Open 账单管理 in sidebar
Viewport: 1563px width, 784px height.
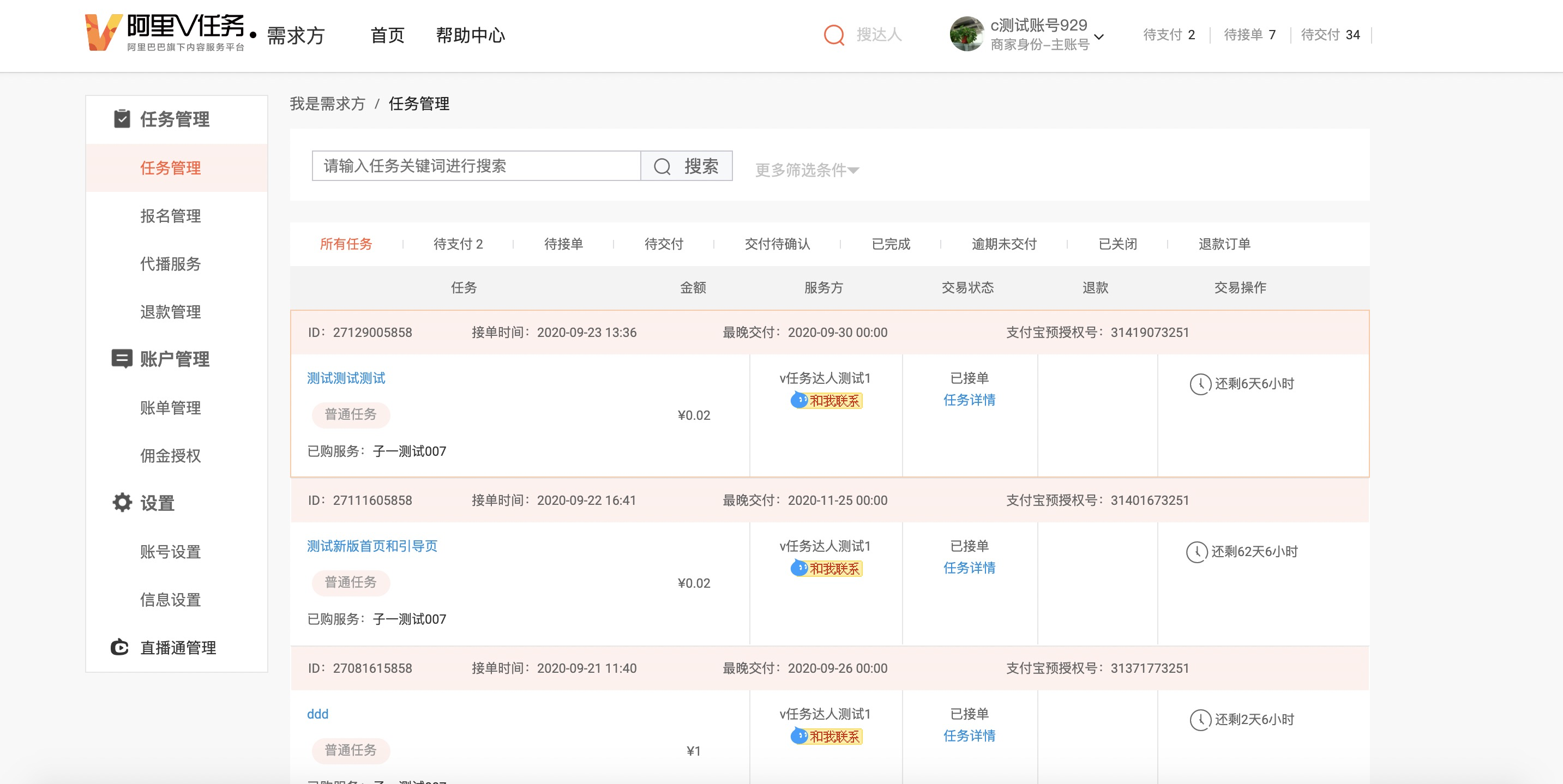[x=171, y=407]
